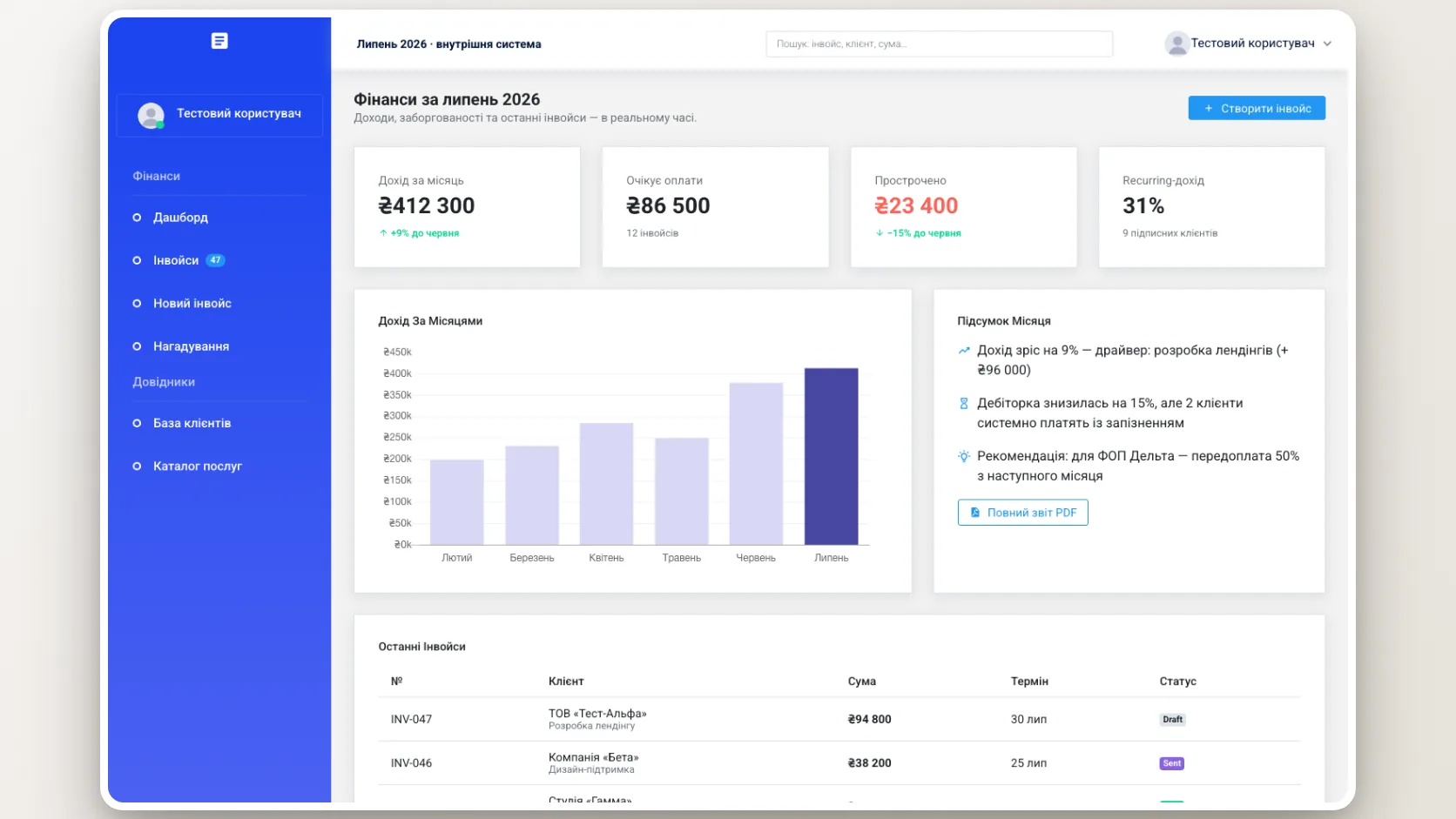
Task: Click PDF file icon in report button
Action: pyautogui.click(x=975, y=513)
